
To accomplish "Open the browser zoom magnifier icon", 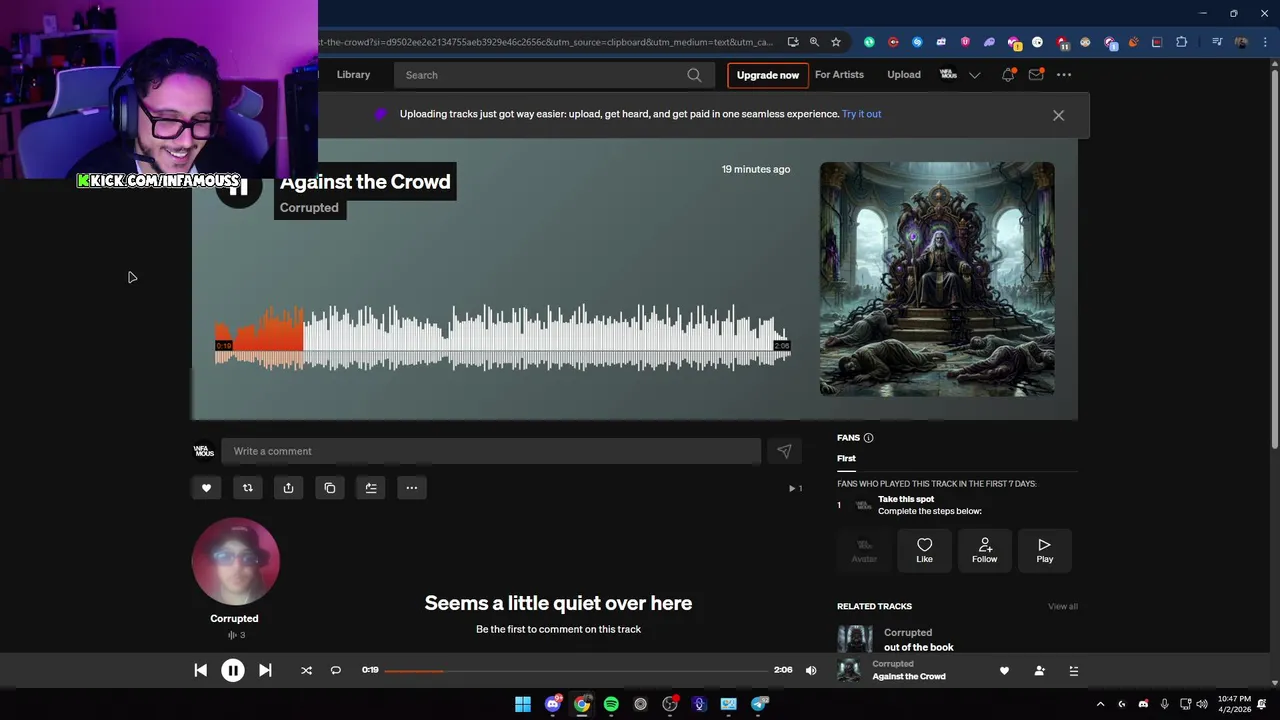I will 814,42.
